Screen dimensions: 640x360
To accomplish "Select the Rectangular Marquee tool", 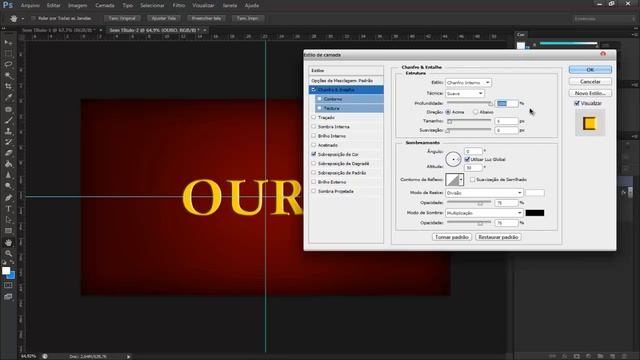I will tap(8, 53).
